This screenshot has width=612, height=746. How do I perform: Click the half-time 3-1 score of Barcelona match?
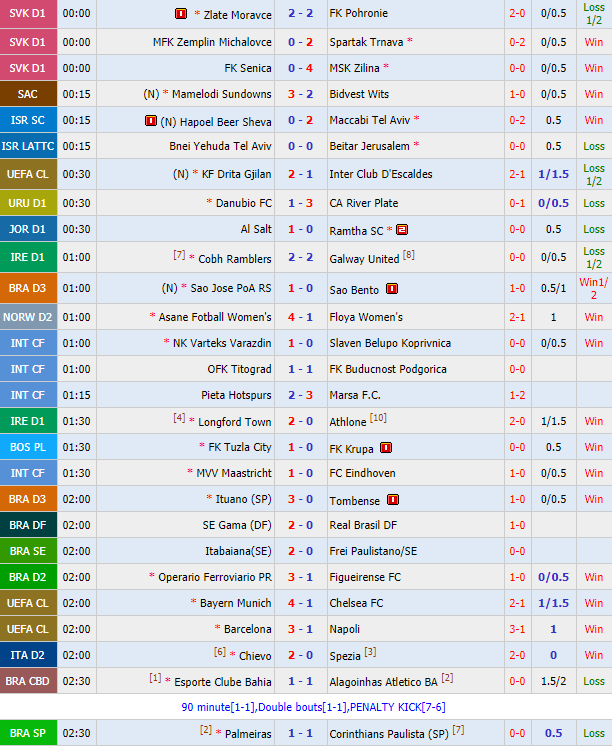click(517, 629)
